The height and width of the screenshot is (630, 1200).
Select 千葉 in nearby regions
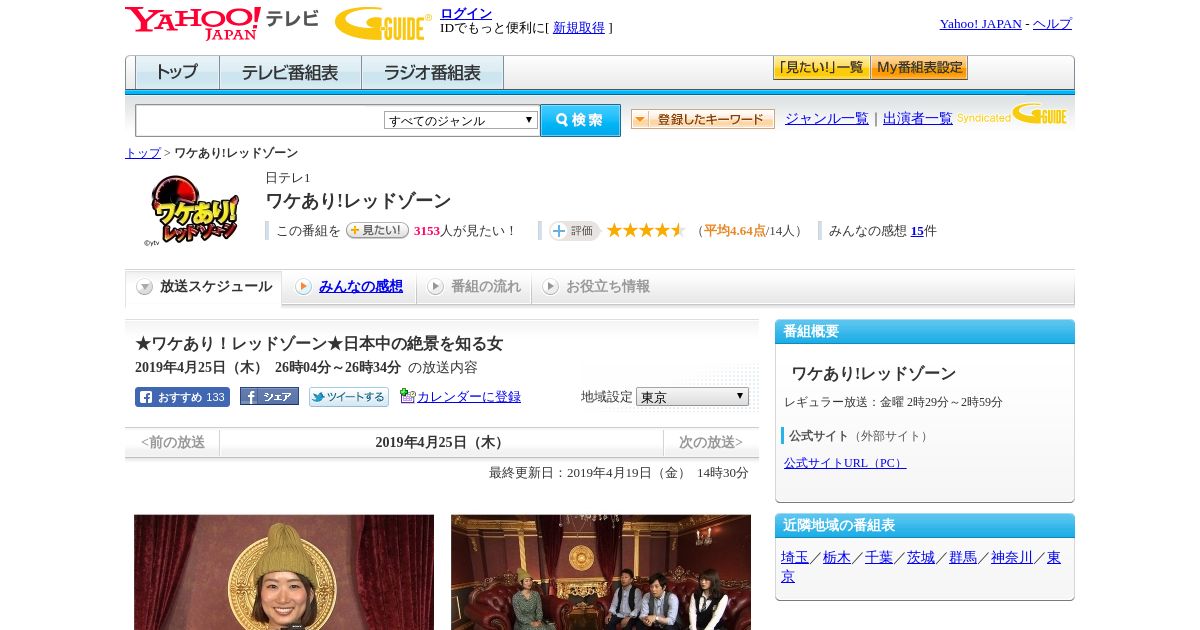coord(879,558)
